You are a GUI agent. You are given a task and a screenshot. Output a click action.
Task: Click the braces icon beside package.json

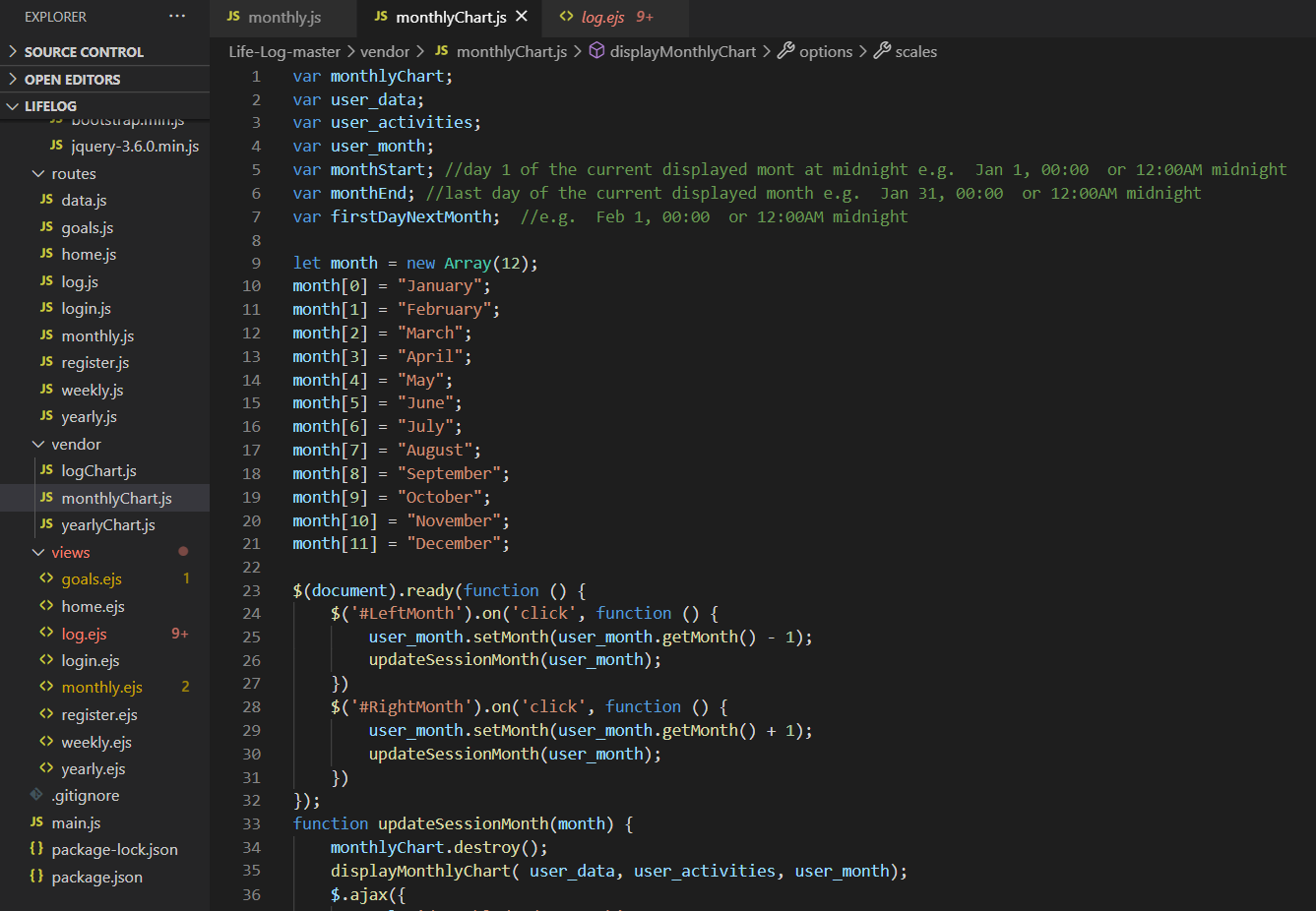[x=35, y=876]
